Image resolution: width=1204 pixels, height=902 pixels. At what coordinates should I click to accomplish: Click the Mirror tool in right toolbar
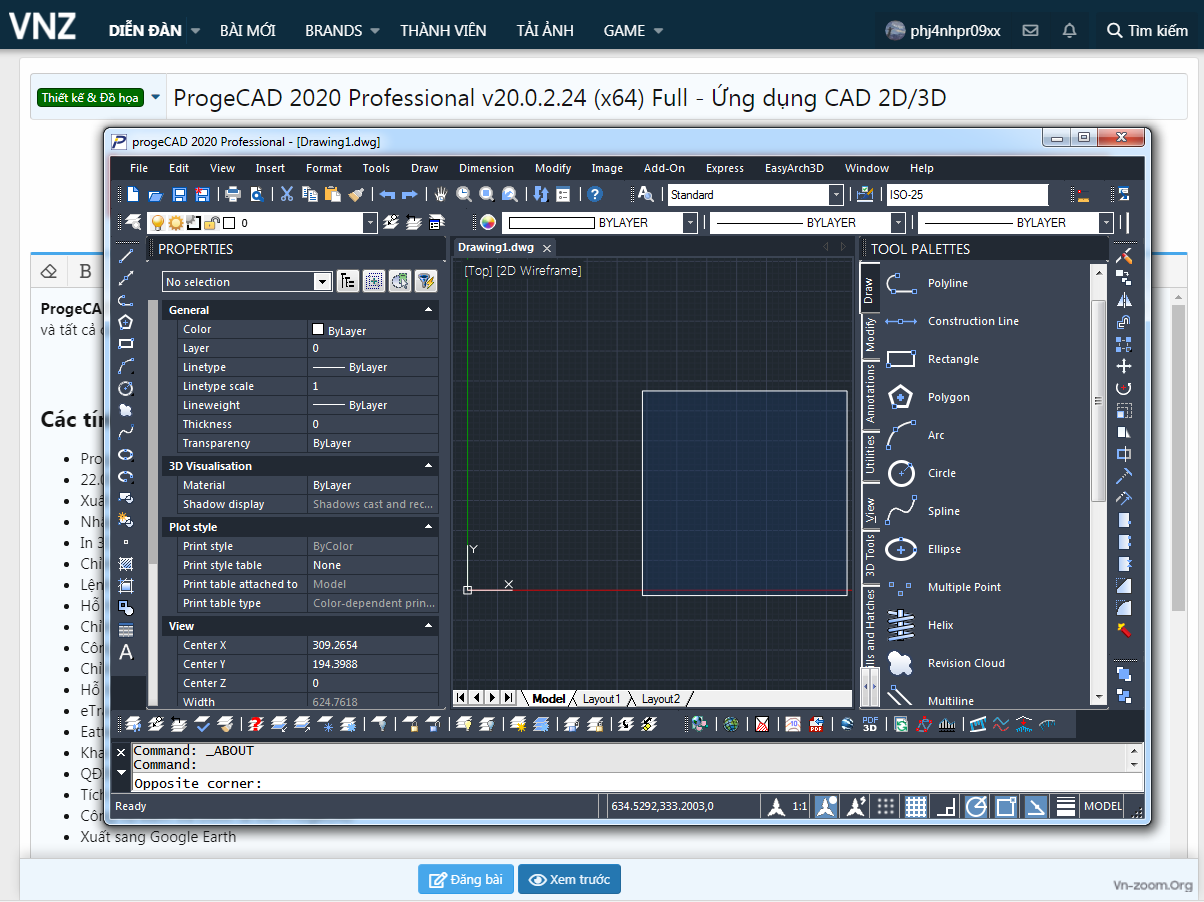click(1124, 300)
